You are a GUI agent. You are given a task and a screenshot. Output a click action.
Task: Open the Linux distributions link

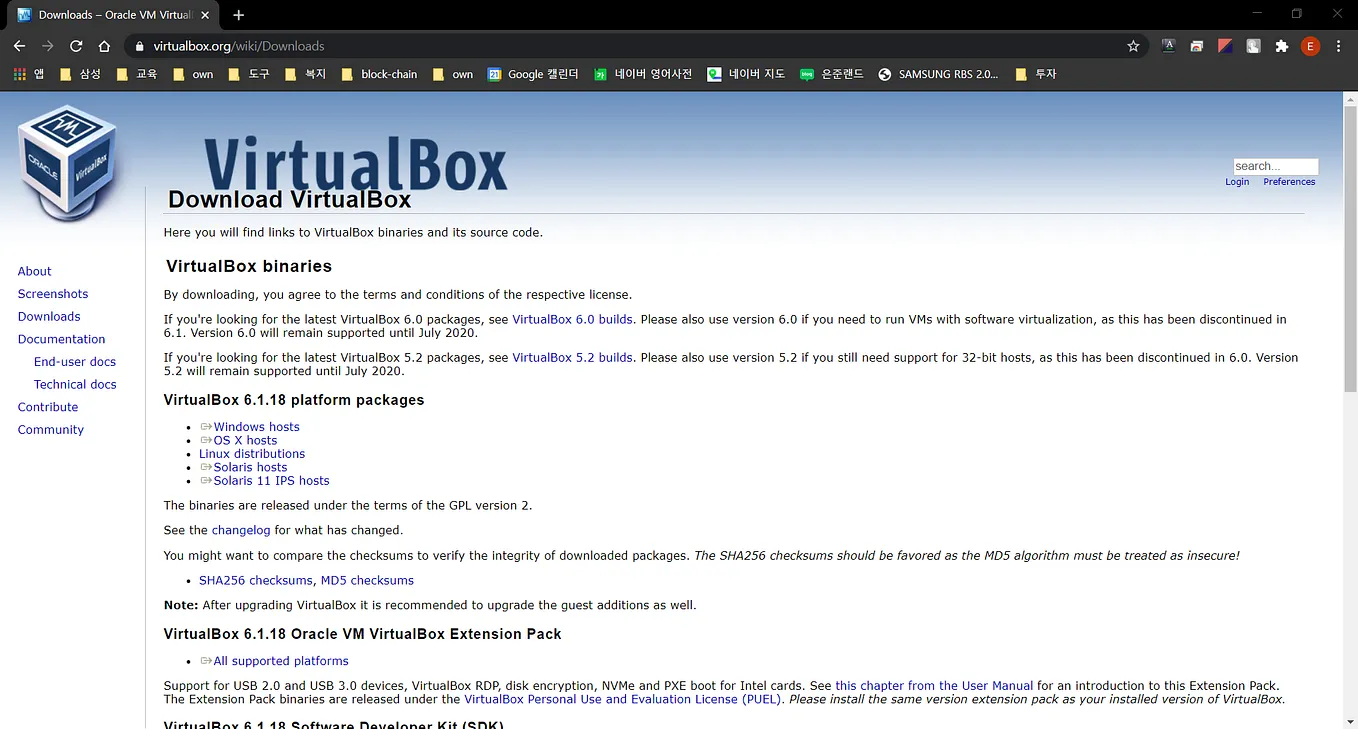pos(252,454)
